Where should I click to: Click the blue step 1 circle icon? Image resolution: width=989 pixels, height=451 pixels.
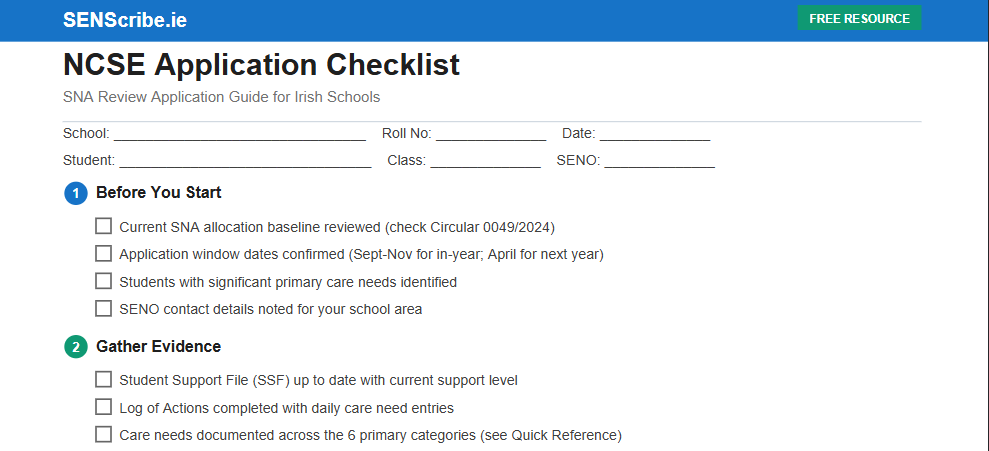coord(76,193)
